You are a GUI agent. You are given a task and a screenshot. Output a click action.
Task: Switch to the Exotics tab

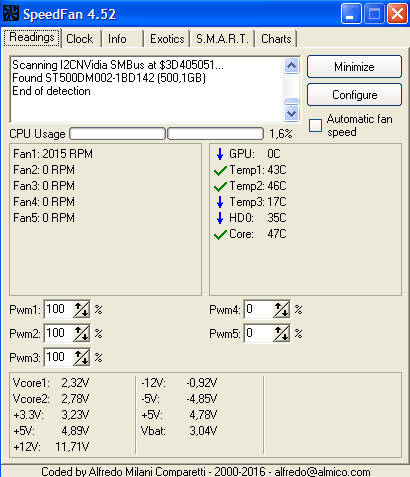pyautogui.click(x=167, y=39)
